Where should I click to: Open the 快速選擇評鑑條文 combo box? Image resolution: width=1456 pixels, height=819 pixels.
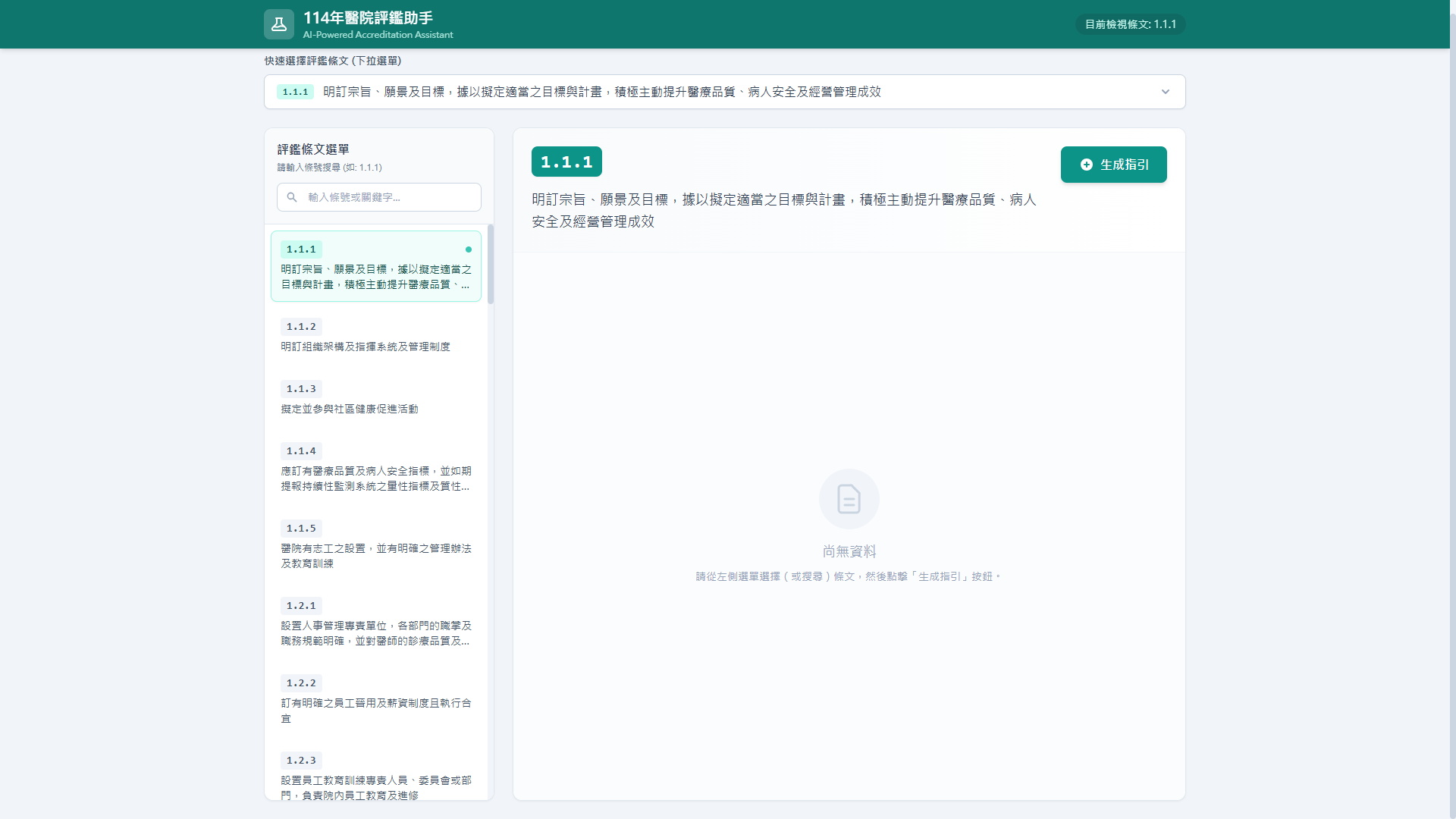682,92
